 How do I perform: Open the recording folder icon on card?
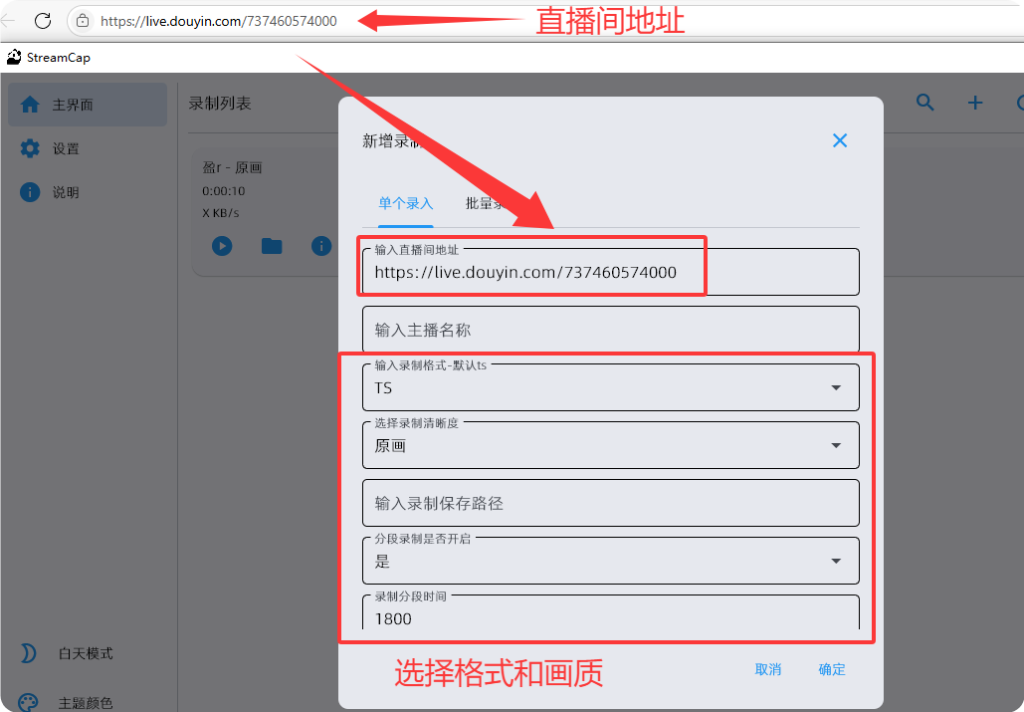pos(272,246)
